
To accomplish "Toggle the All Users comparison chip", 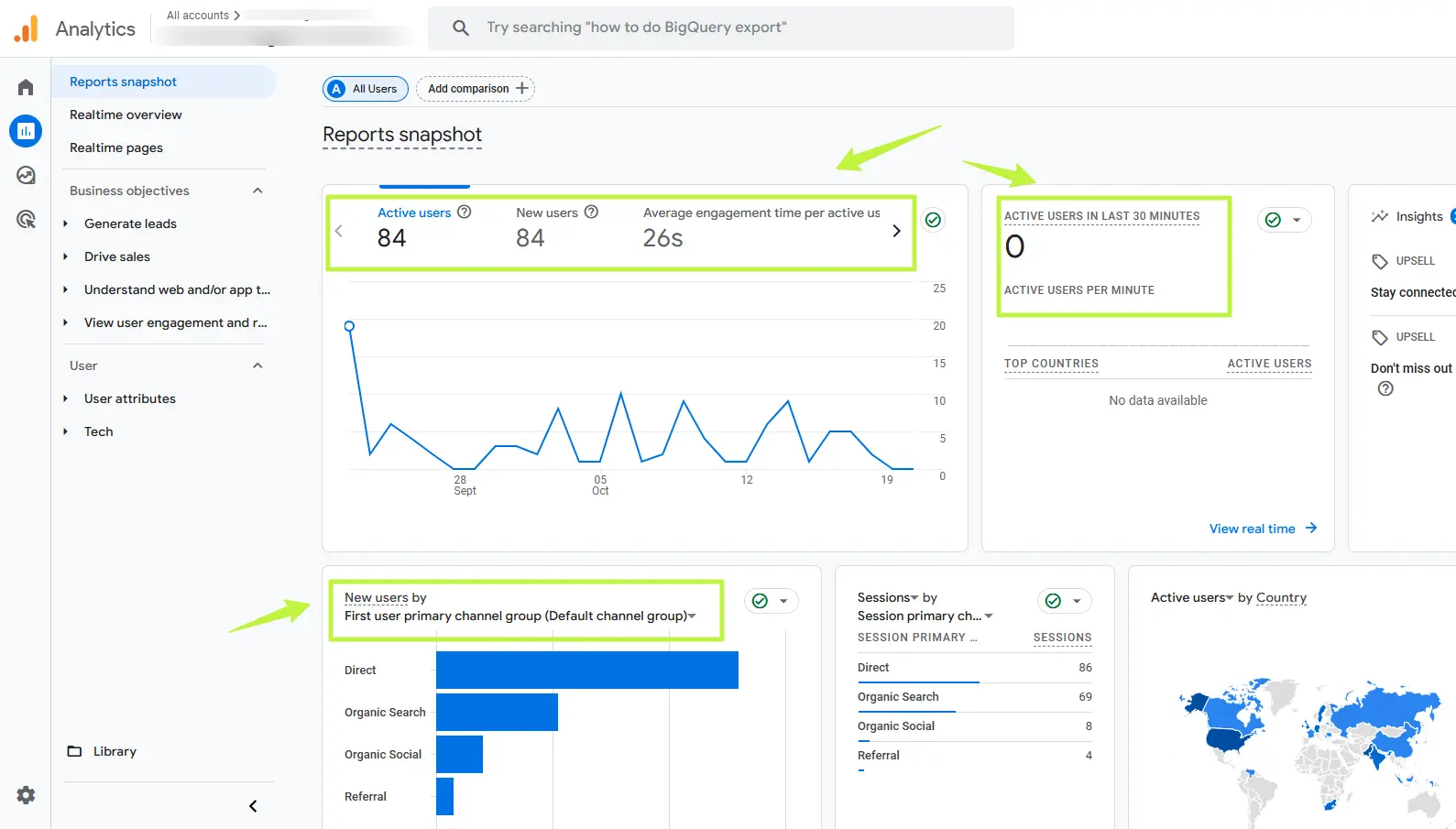I will [x=366, y=89].
